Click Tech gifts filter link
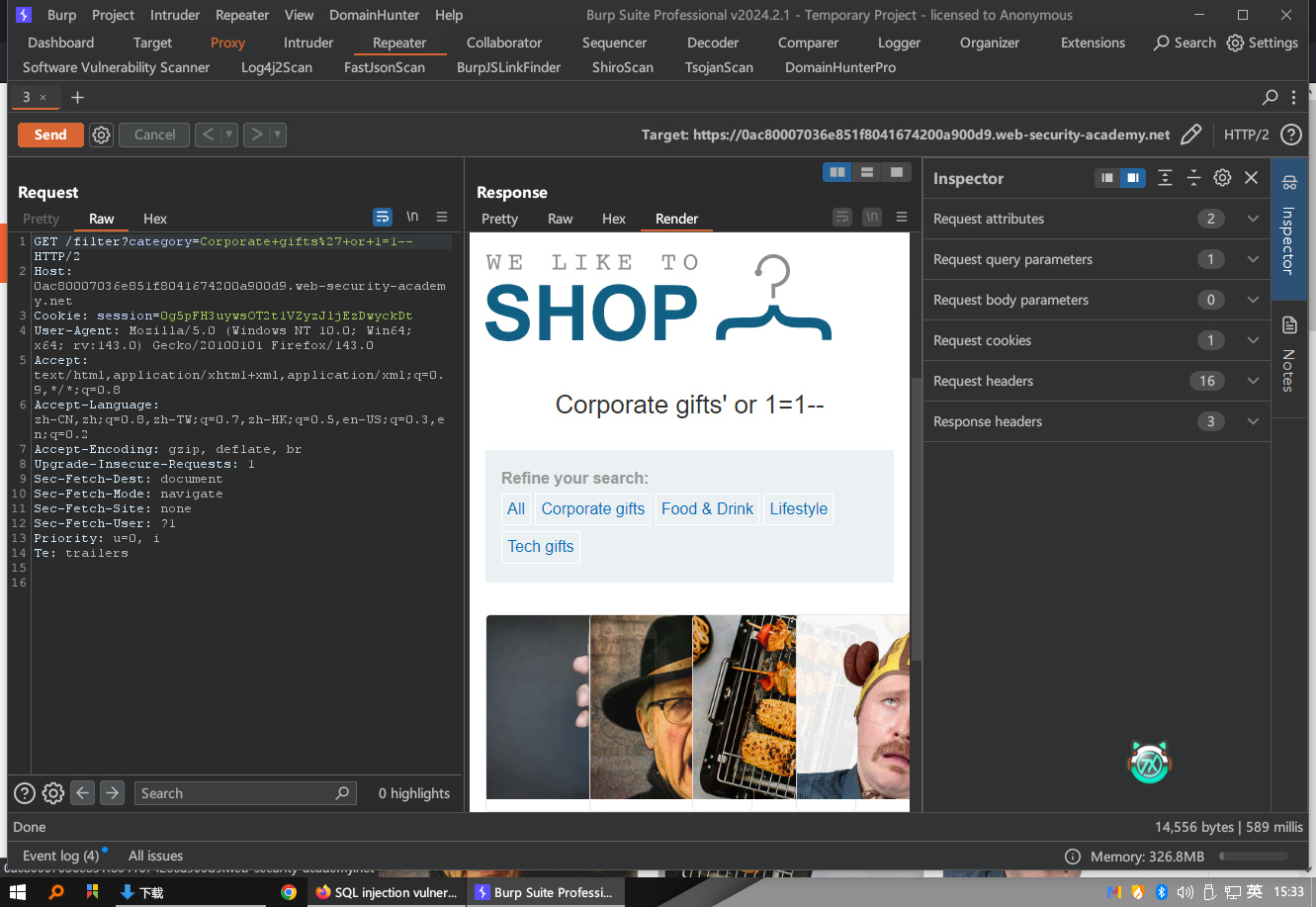The width and height of the screenshot is (1316, 907). coord(541,546)
